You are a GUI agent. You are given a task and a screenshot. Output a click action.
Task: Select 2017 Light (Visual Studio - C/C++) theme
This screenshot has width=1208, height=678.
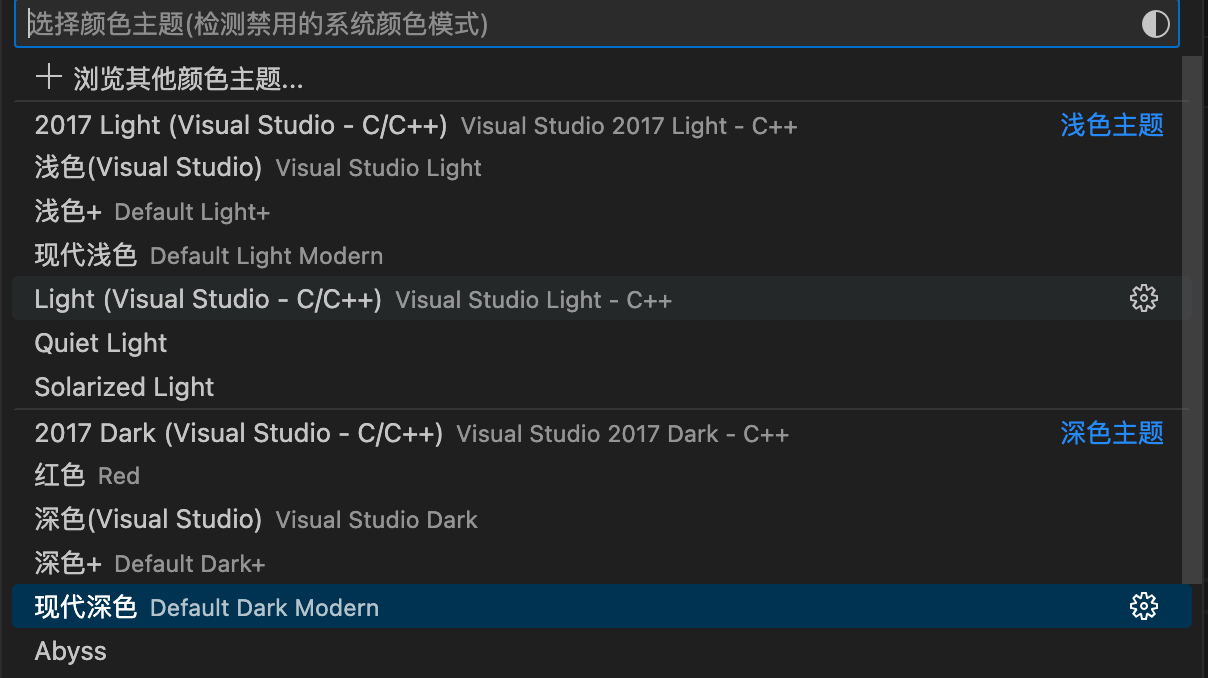coord(240,126)
